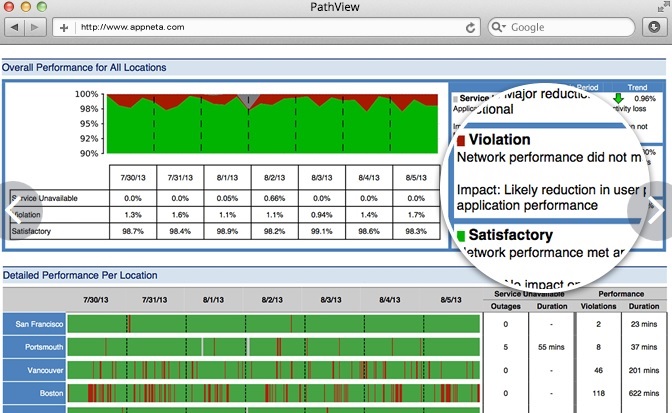Select Vancouver's 201 mins violation duration

(x=644, y=370)
